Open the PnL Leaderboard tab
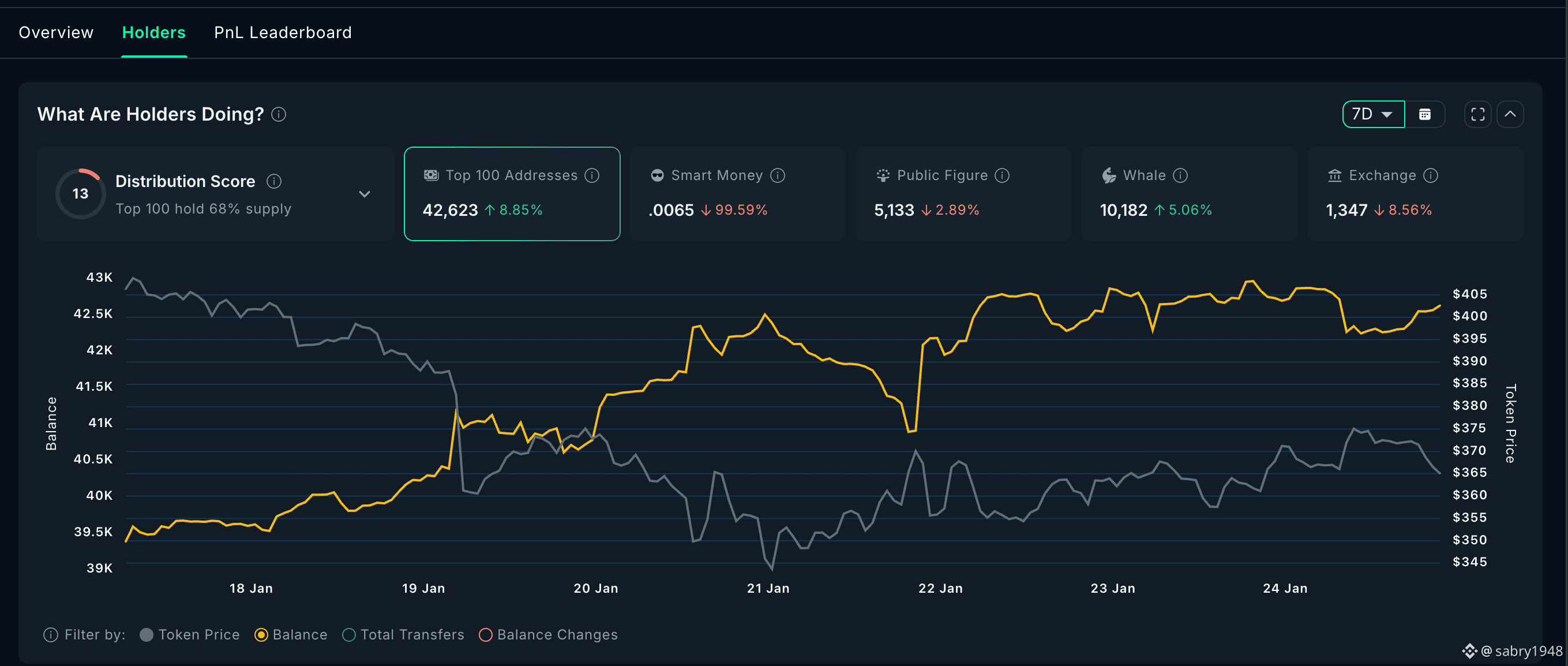 click(283, 32)
